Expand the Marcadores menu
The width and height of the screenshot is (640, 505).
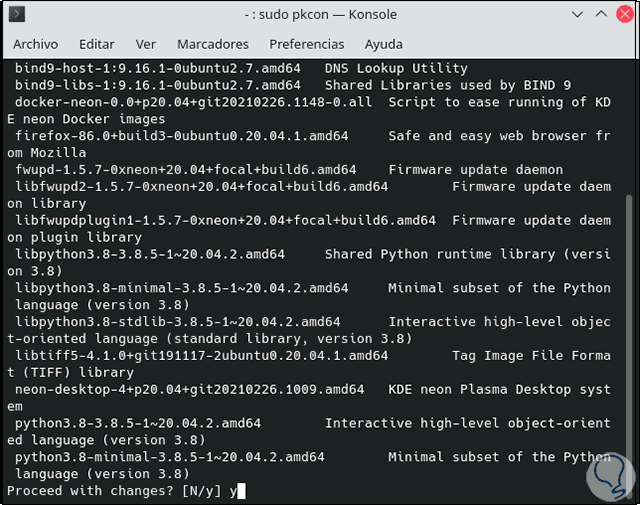tap(213, 44)
